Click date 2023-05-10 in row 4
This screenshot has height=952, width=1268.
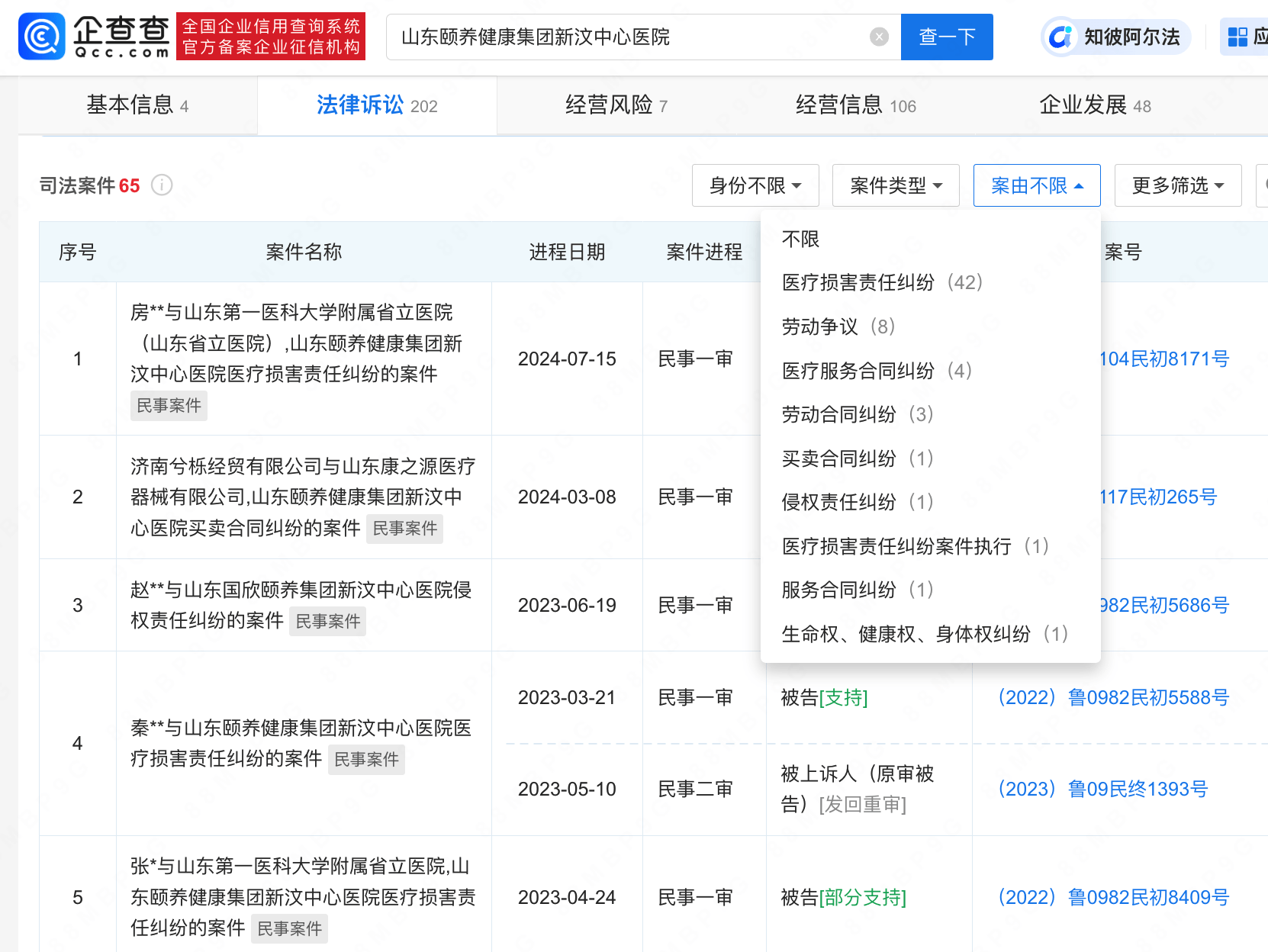567,789
